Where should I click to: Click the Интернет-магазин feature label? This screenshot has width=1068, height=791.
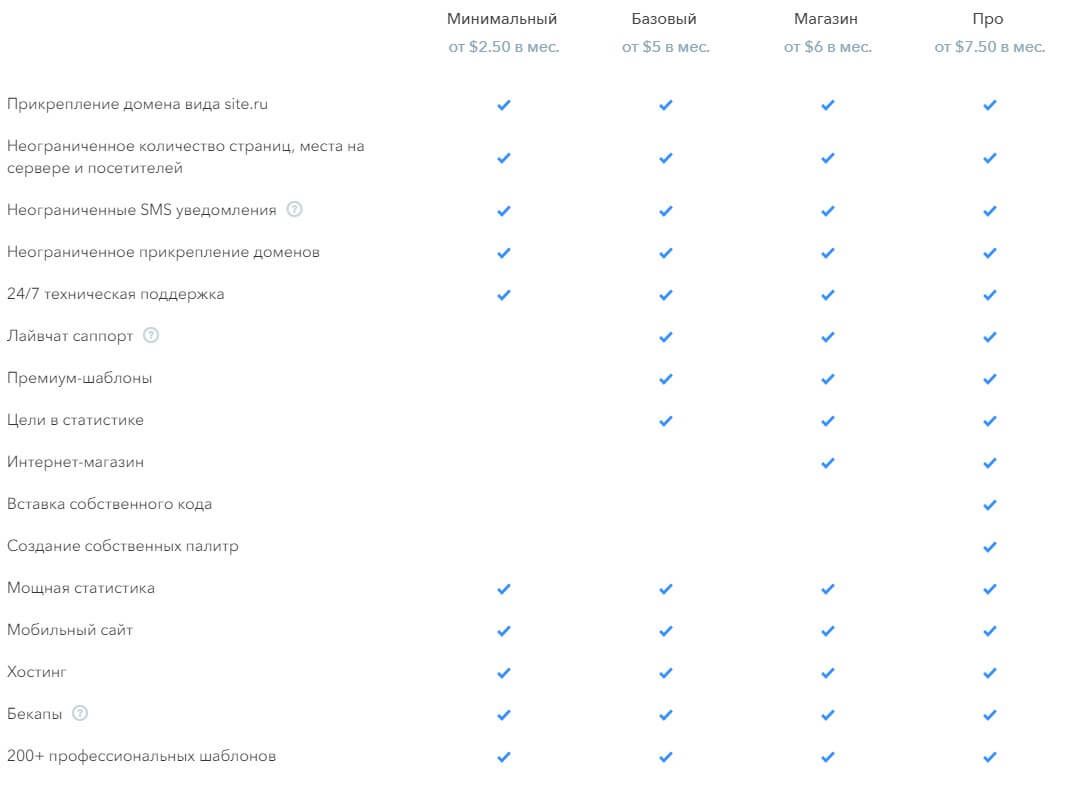point(76,462)
